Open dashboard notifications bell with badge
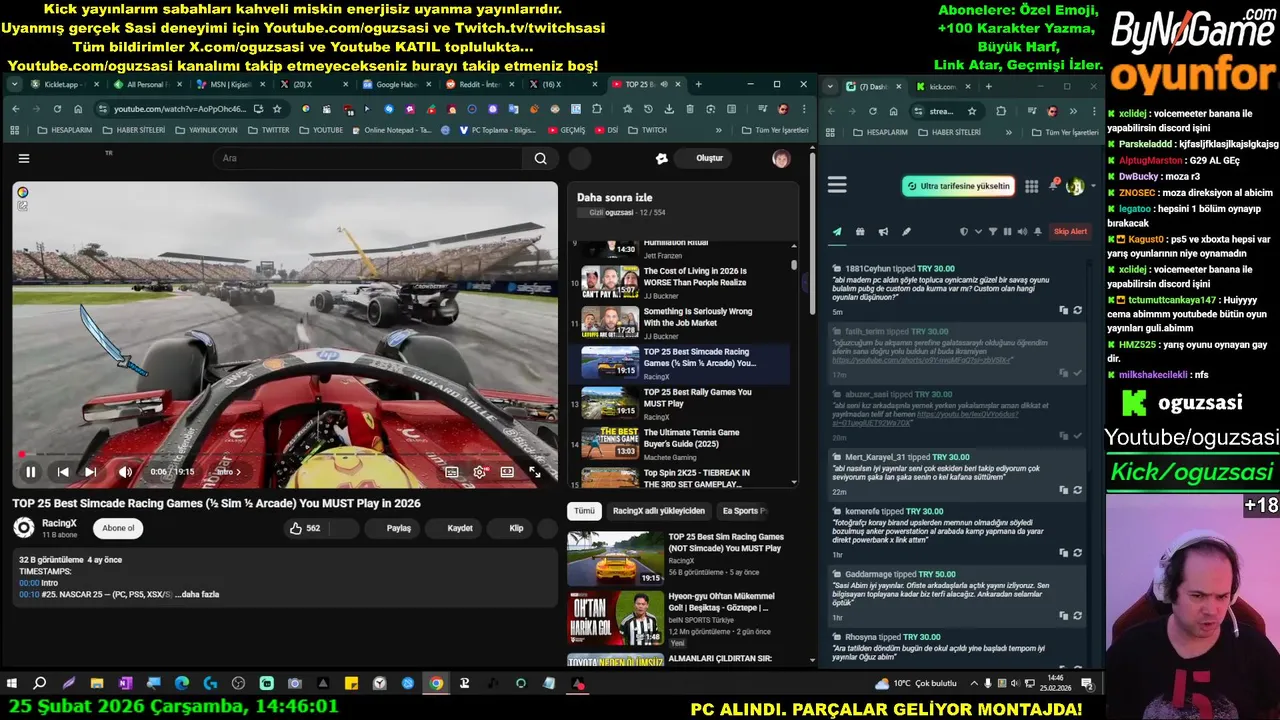This screenshot has height=720, width=1280. pos(1053,186)
